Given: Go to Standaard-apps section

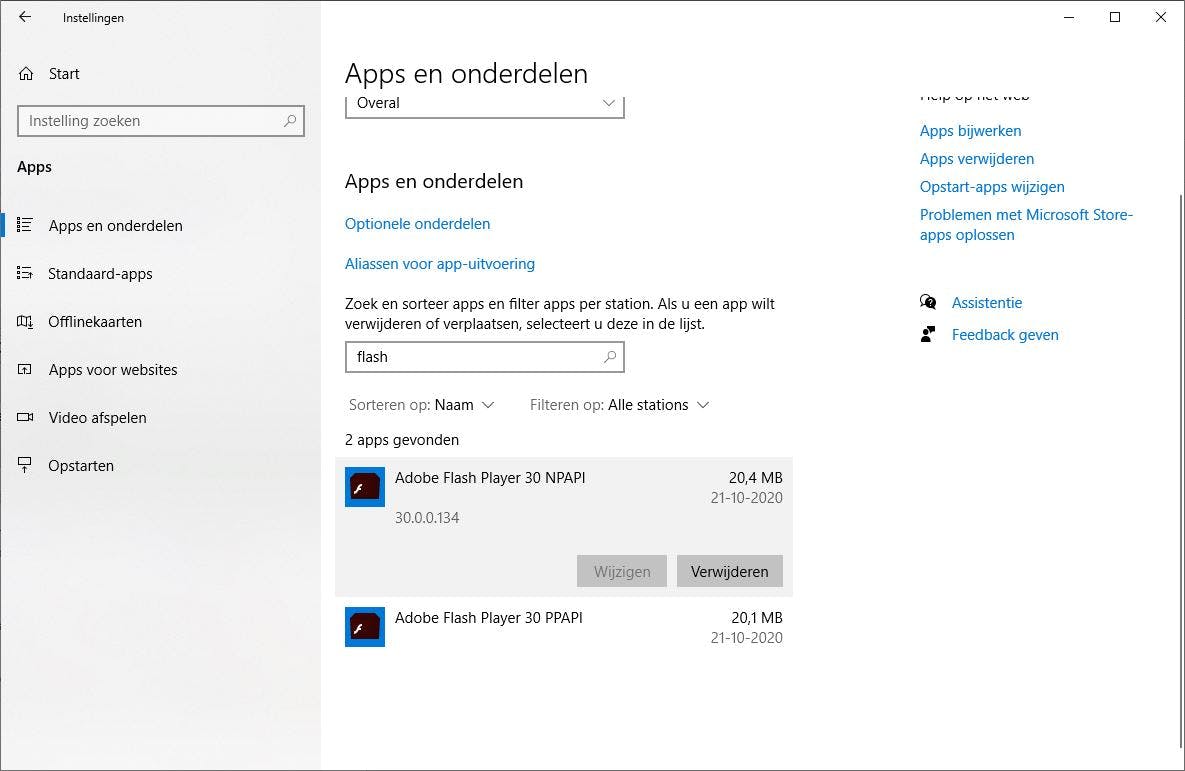Looking at the screenshot, I should point(160,273).
